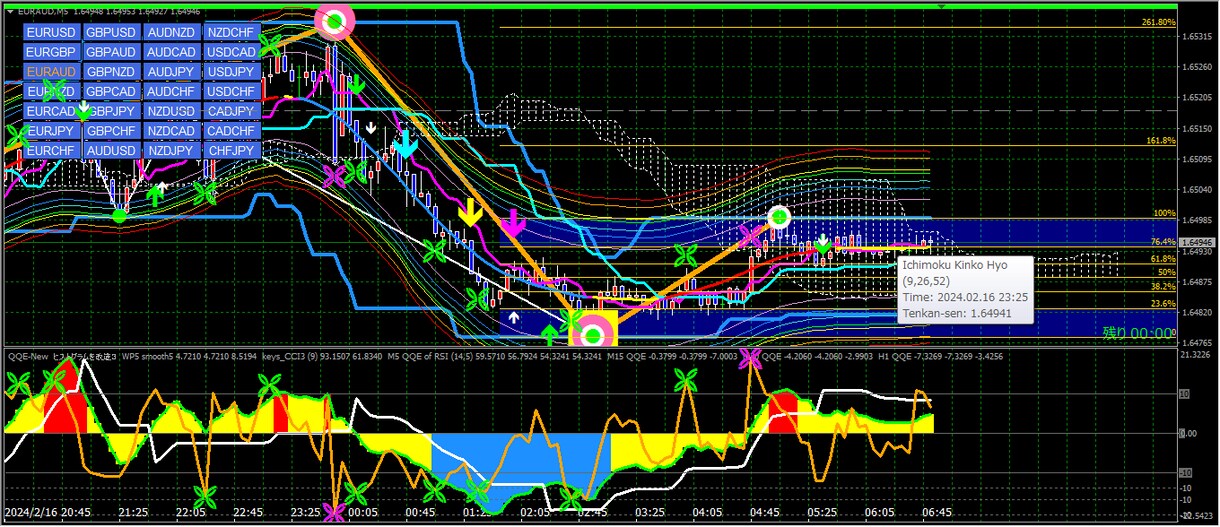The height and width of the screenshot is (527, 1220).
Task: Click the large cyan down arrow signal
Action: [404, 146]
